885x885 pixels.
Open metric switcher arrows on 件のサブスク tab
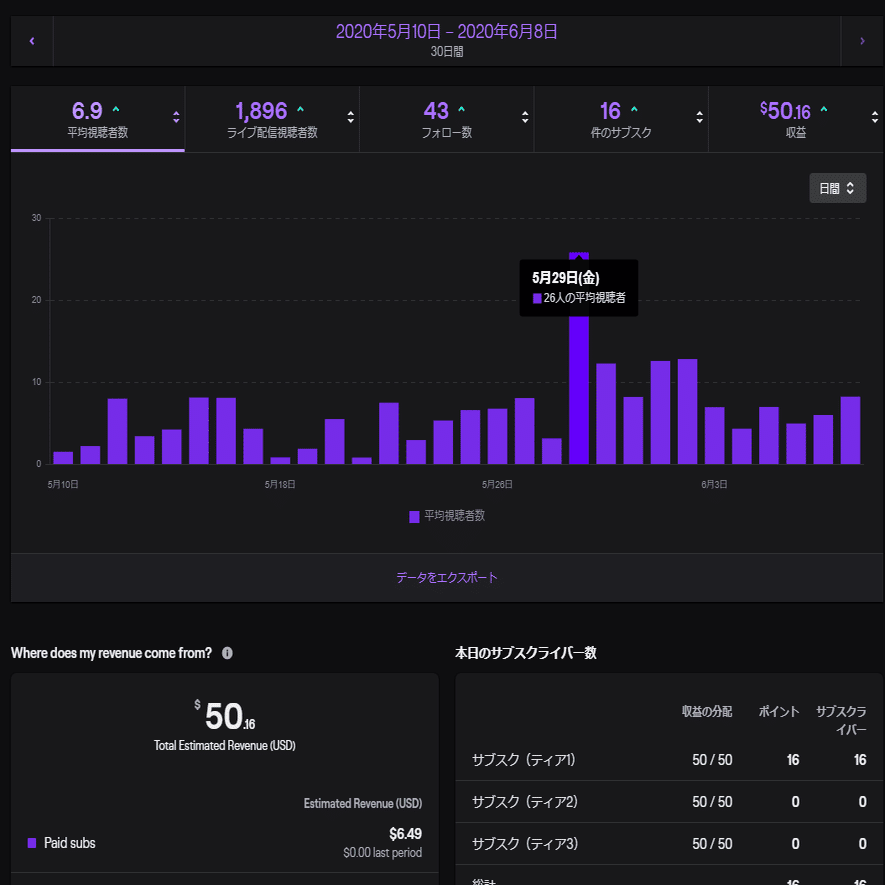coord(699,117)
